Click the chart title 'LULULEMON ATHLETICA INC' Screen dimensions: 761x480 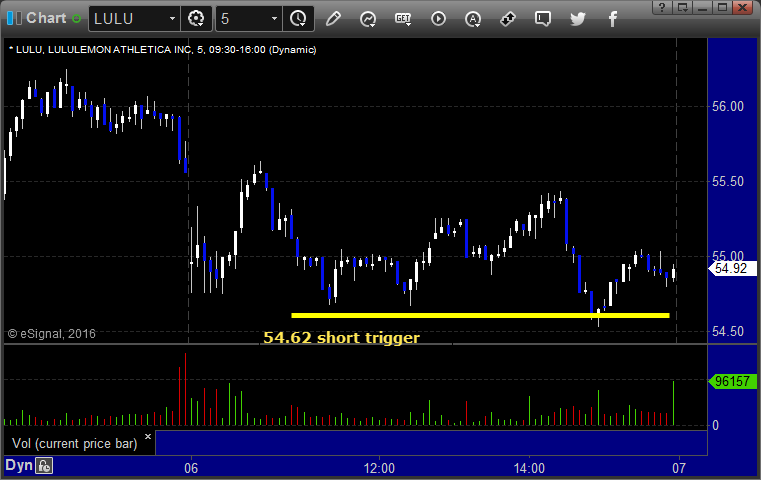[x=119, y=50]
